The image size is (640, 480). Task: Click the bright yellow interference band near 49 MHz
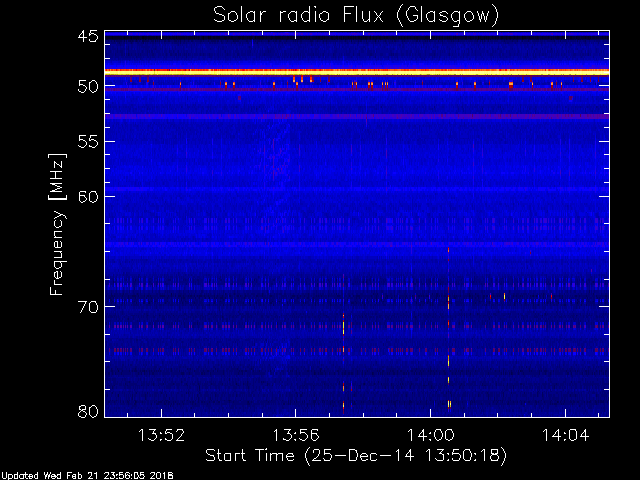click(x=357, y=72)
